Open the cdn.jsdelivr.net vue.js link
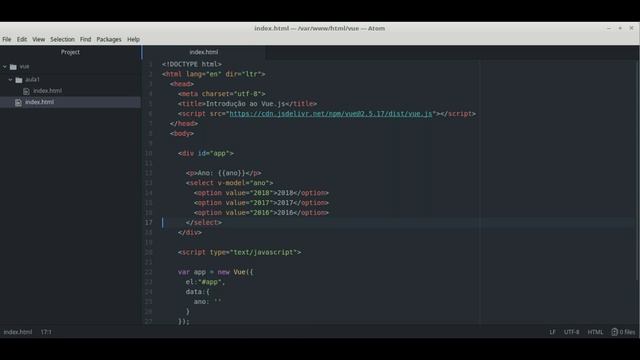Image resolution: width=640 pixels, height=360 pixels. [331, 114]
